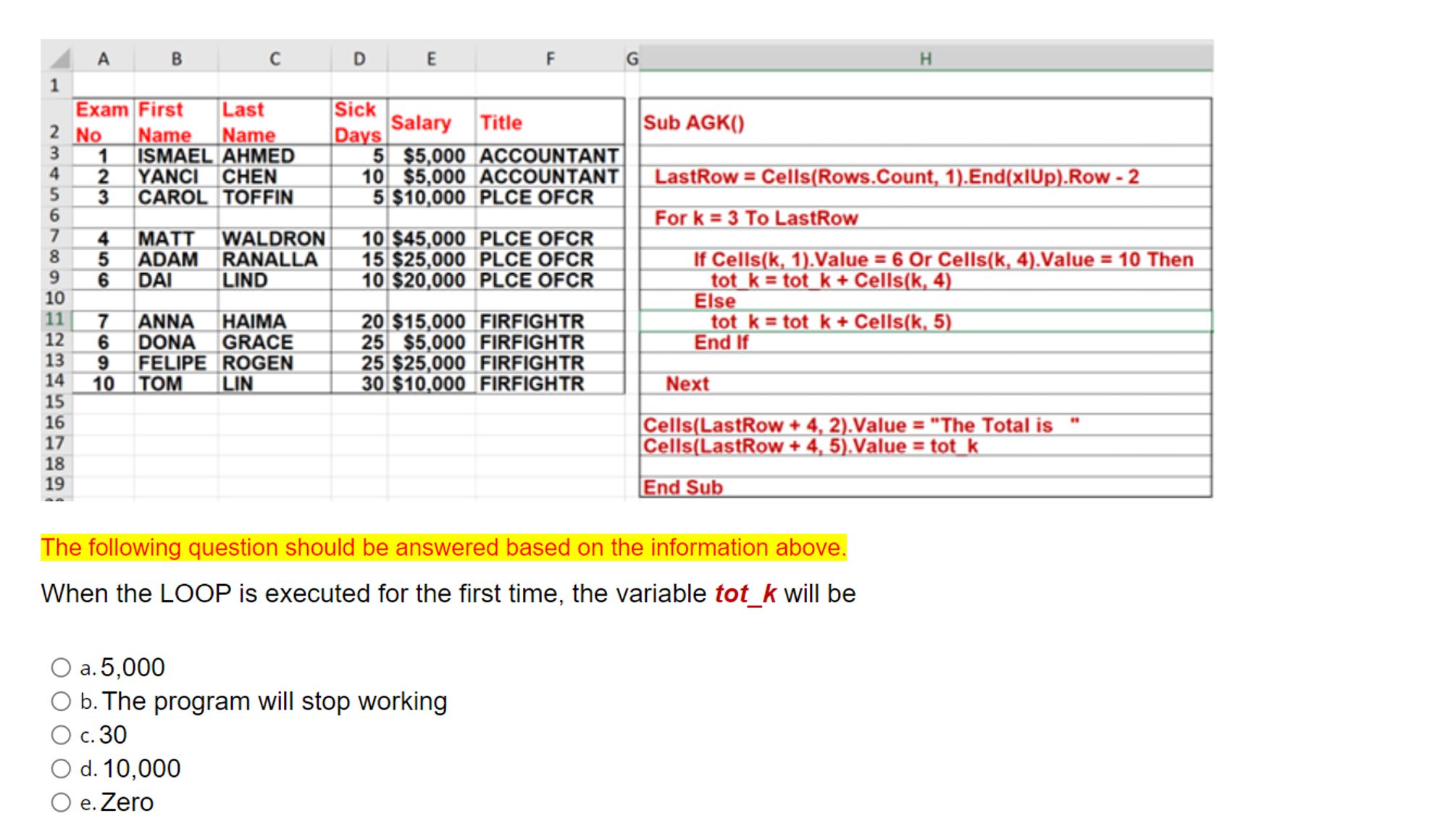Screen dimensions: 1456x832
Task: Click the $45,000 salary cell
Action: tap(430, 238)
